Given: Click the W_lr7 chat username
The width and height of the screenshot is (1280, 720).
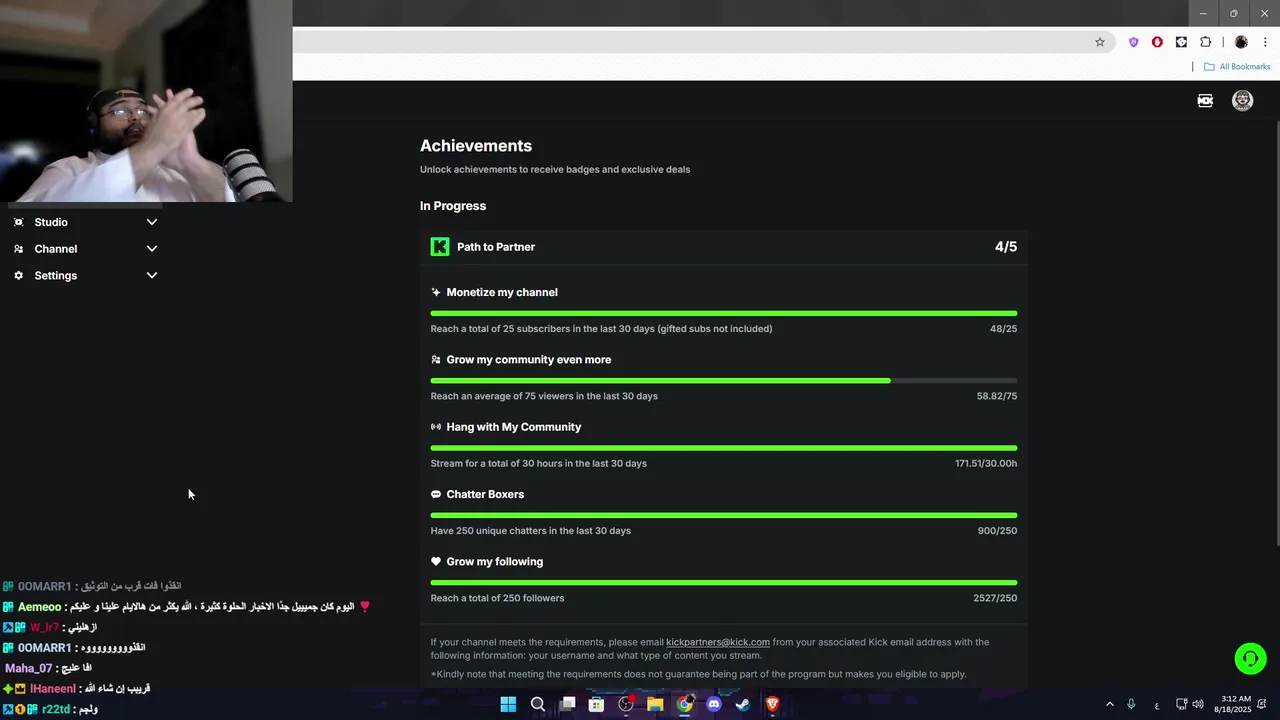Looking at the screenshot, I should (44, 628).
